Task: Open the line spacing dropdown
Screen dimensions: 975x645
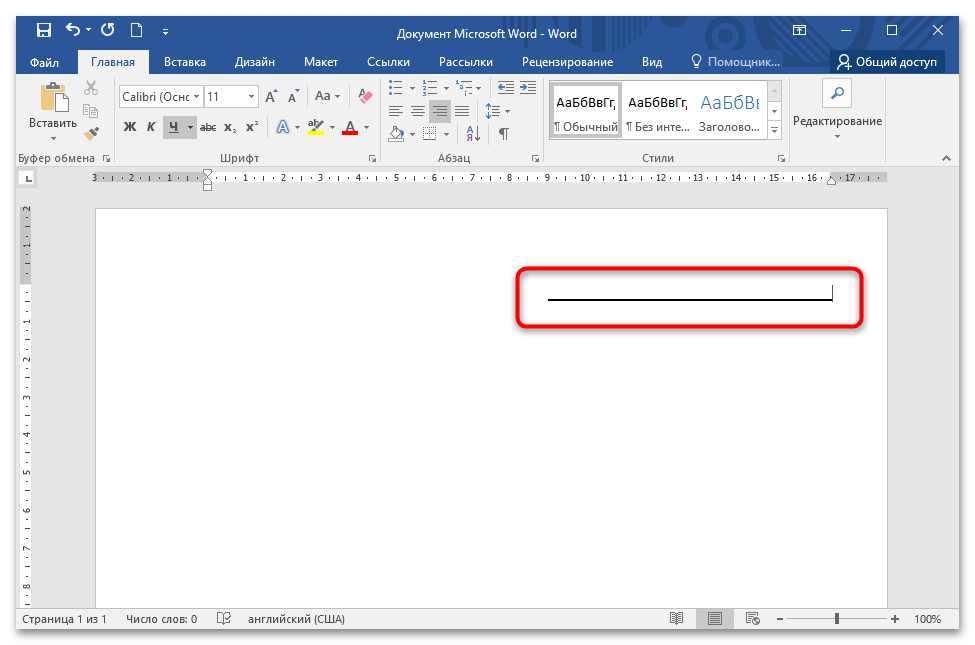Action: tap(495, 110)
